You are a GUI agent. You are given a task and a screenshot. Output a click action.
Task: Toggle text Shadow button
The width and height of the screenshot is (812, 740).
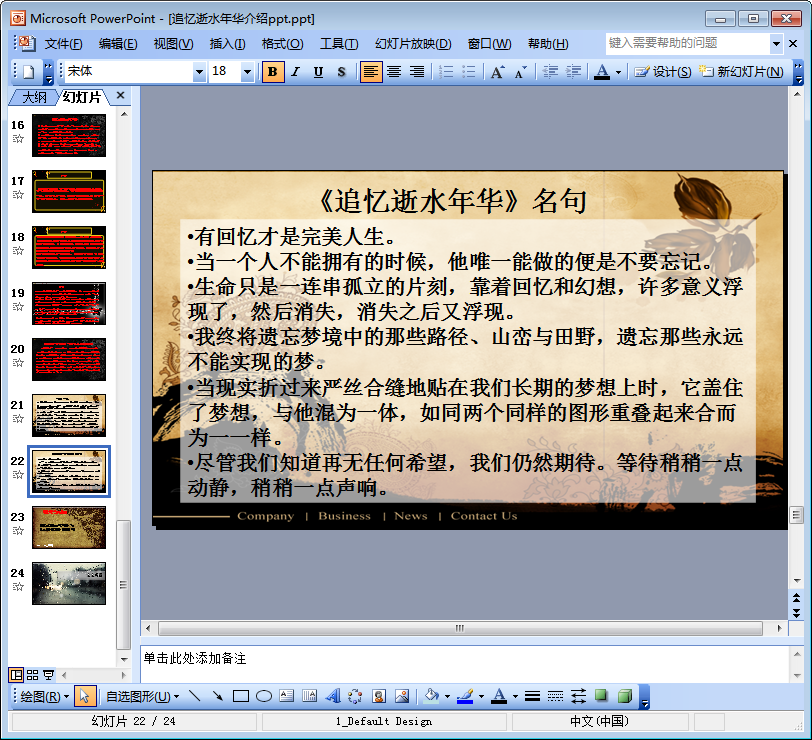341,71
